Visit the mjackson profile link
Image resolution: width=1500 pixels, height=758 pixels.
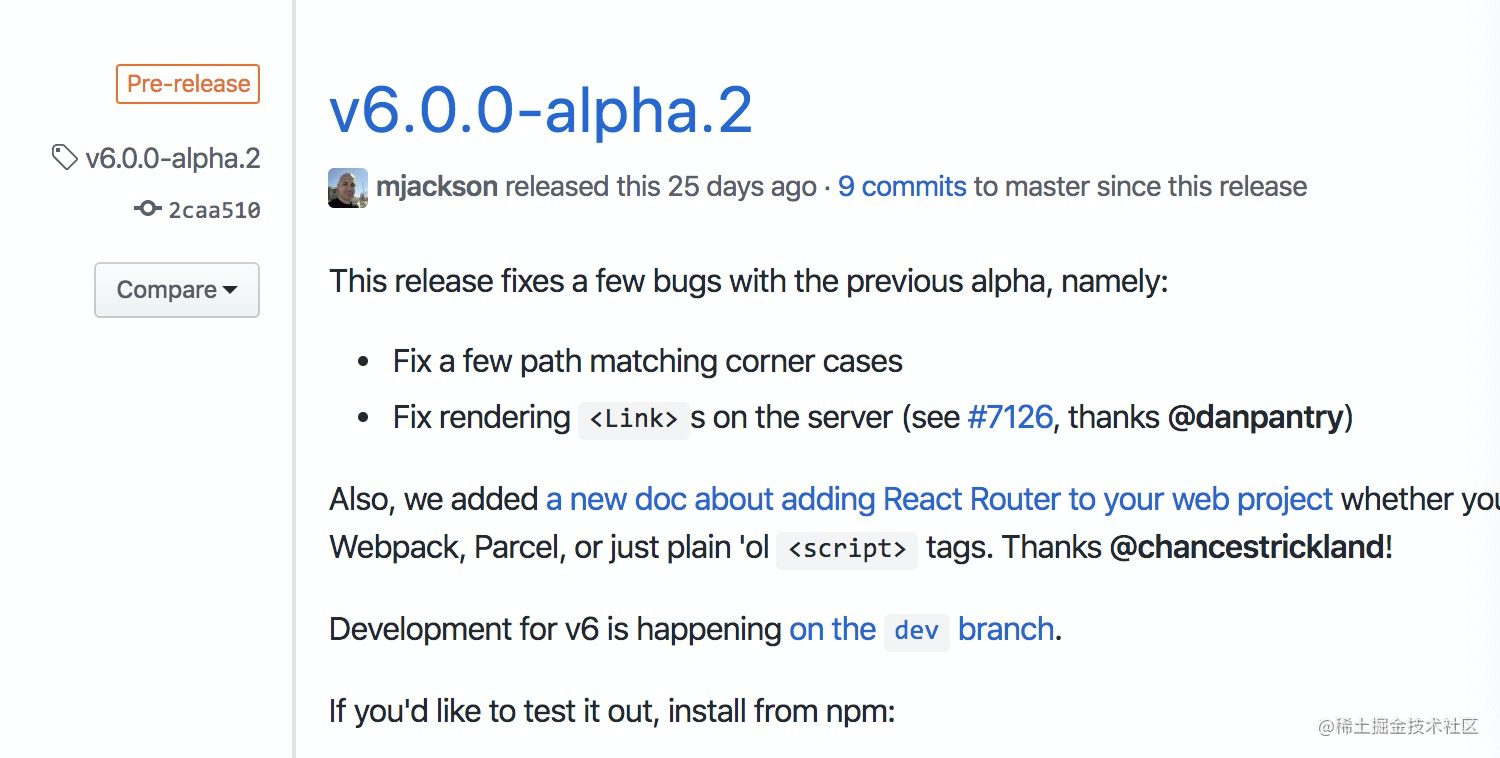click(437, 187)
